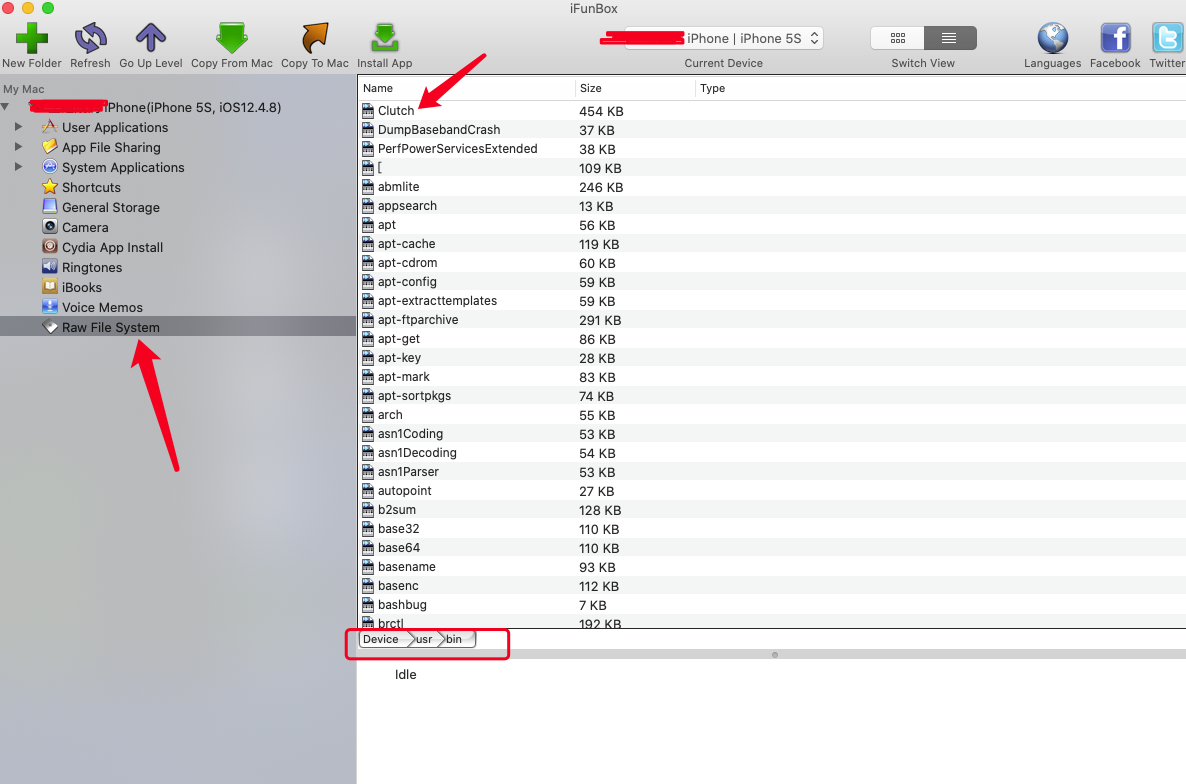Click the Install App icon

click(384, 38)
